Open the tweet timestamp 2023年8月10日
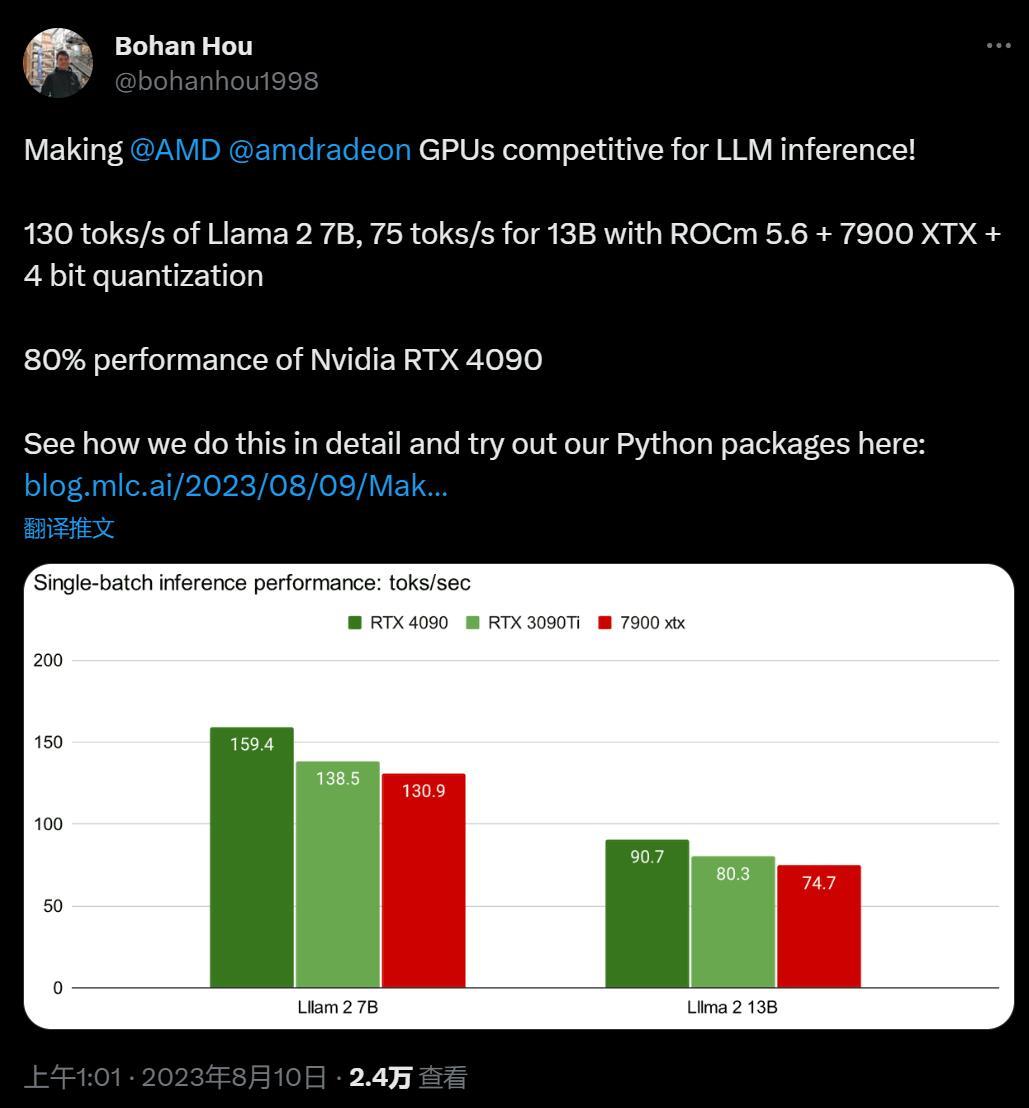 (233, 1077)
